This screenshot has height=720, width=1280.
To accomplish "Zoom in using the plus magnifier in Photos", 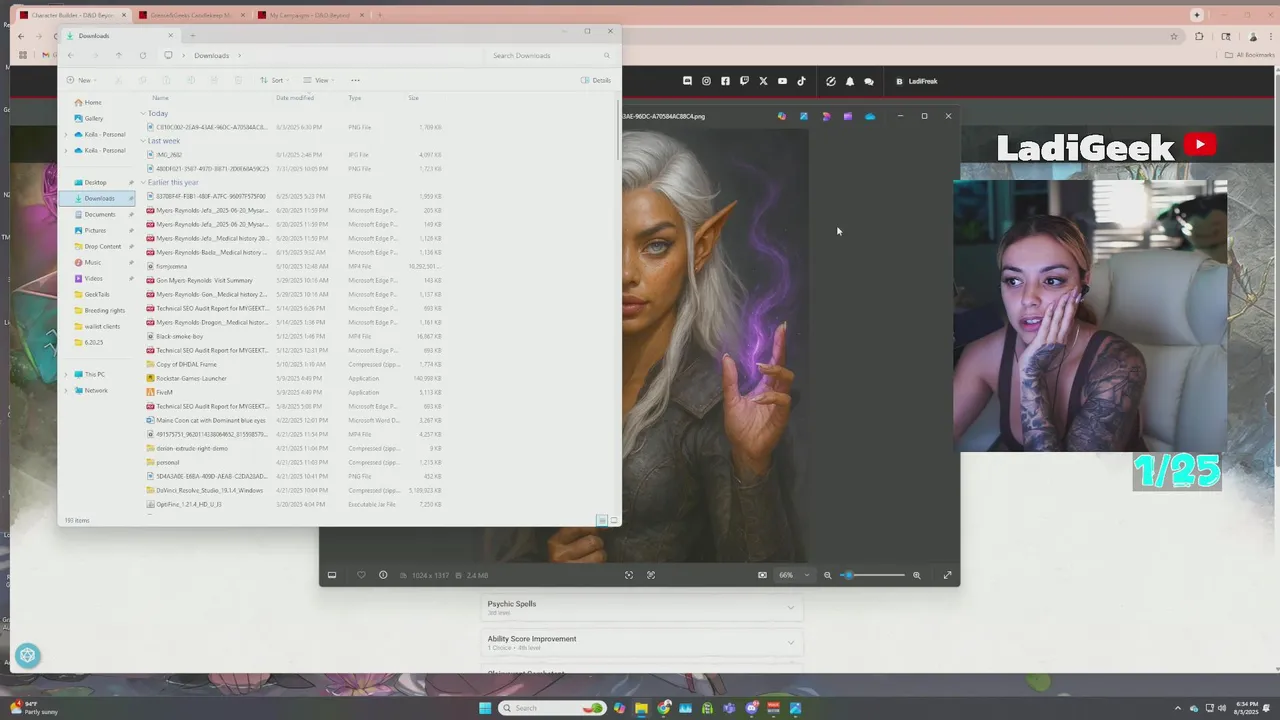I will coord(916,575).
